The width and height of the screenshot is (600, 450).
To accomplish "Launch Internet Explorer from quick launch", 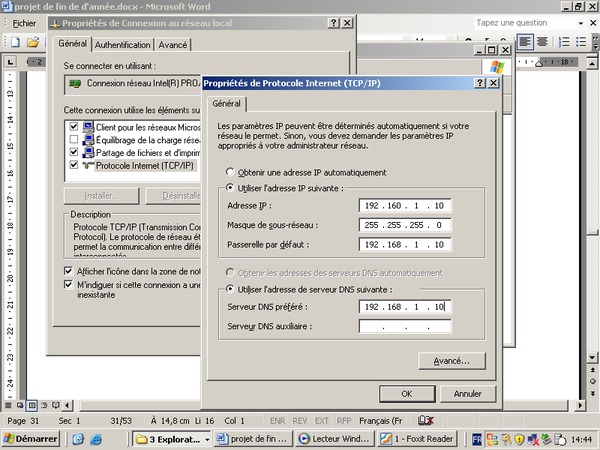I will pos(96,439).
